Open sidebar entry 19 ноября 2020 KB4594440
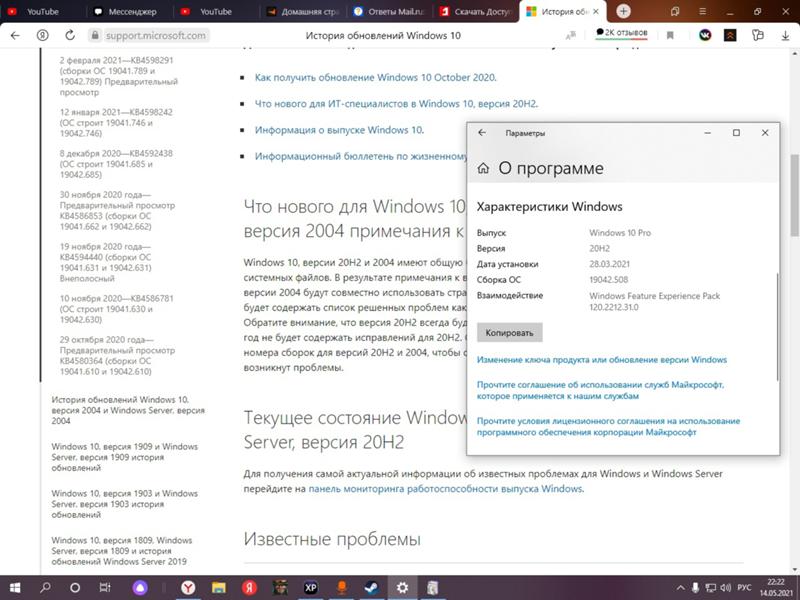Image resolution: width=800 pixels, height=600 pixels. (106, 262)
